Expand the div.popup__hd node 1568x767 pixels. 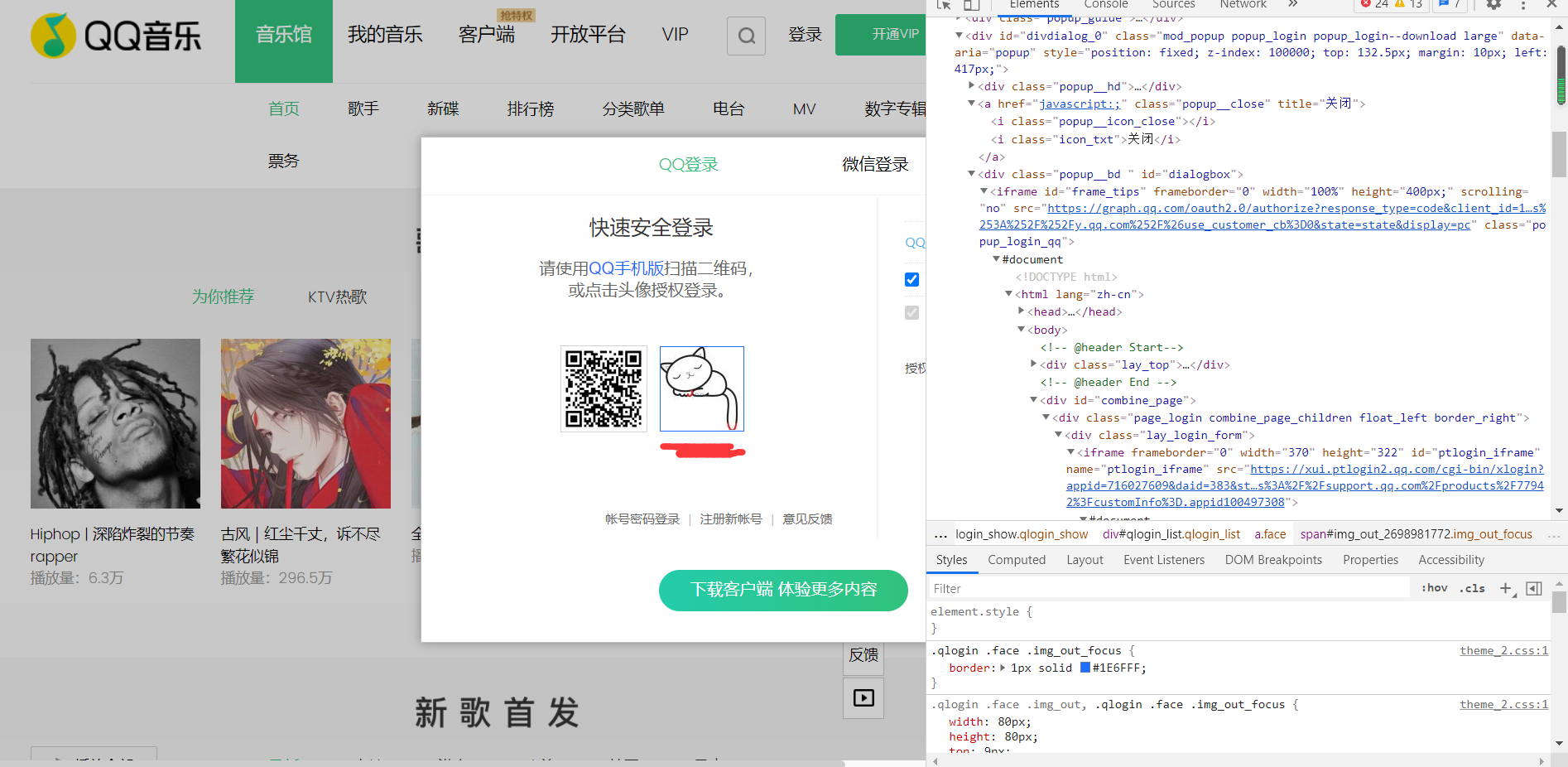(x=971, y=85)
